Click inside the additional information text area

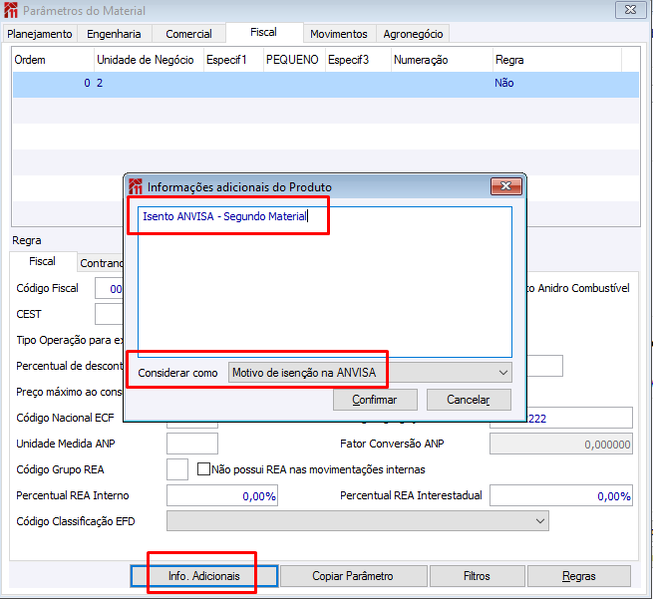tap(325, 282)
